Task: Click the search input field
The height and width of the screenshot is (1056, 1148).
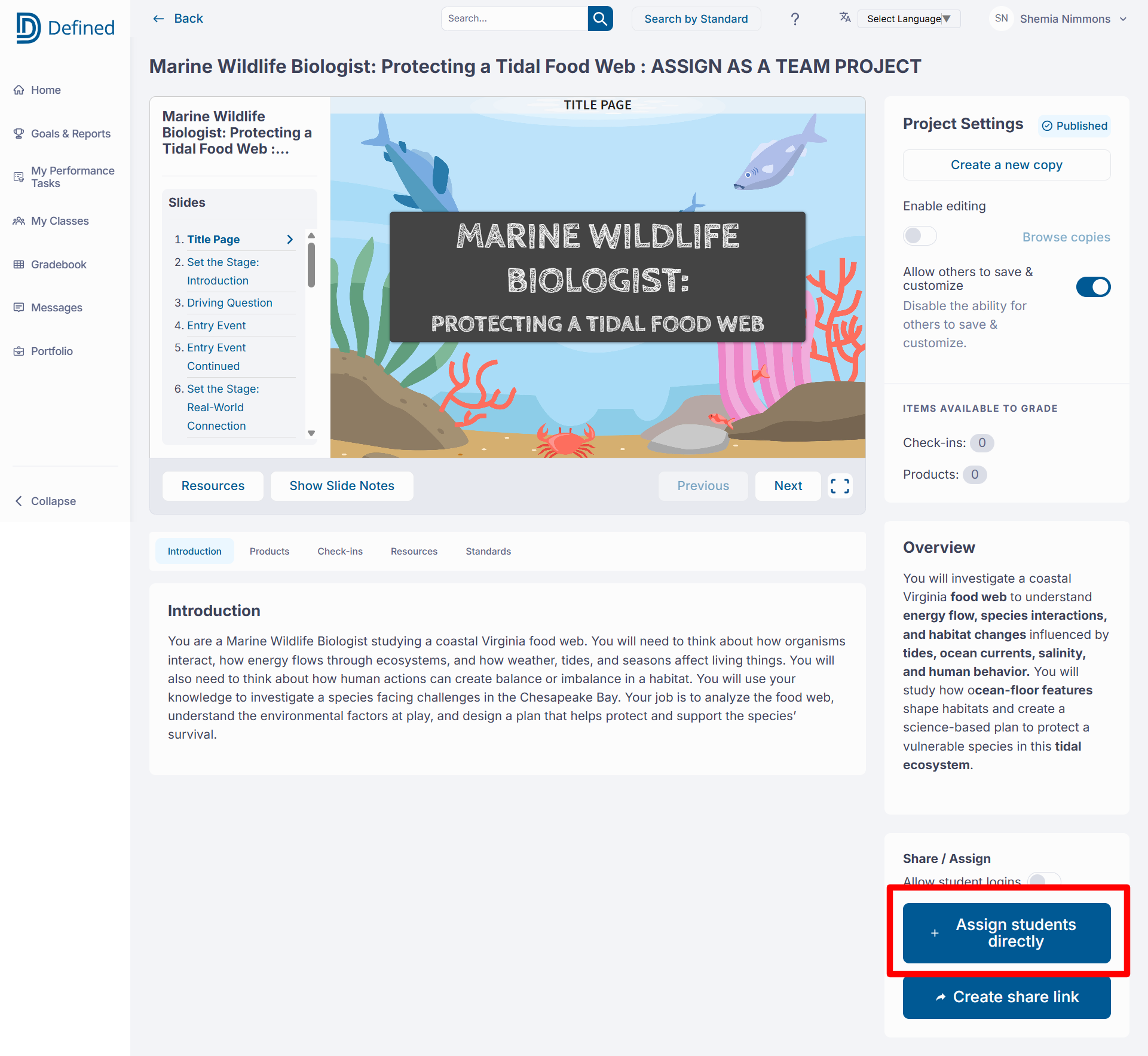Action: point(515,19)
